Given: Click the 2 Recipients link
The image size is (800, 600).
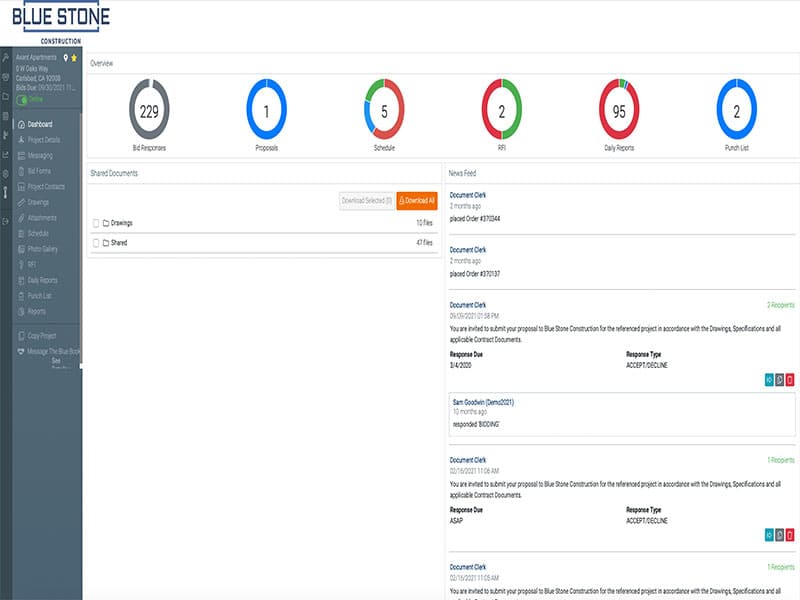Looking at the screenshot, I should pyautogui.click(x=780, y=305).
